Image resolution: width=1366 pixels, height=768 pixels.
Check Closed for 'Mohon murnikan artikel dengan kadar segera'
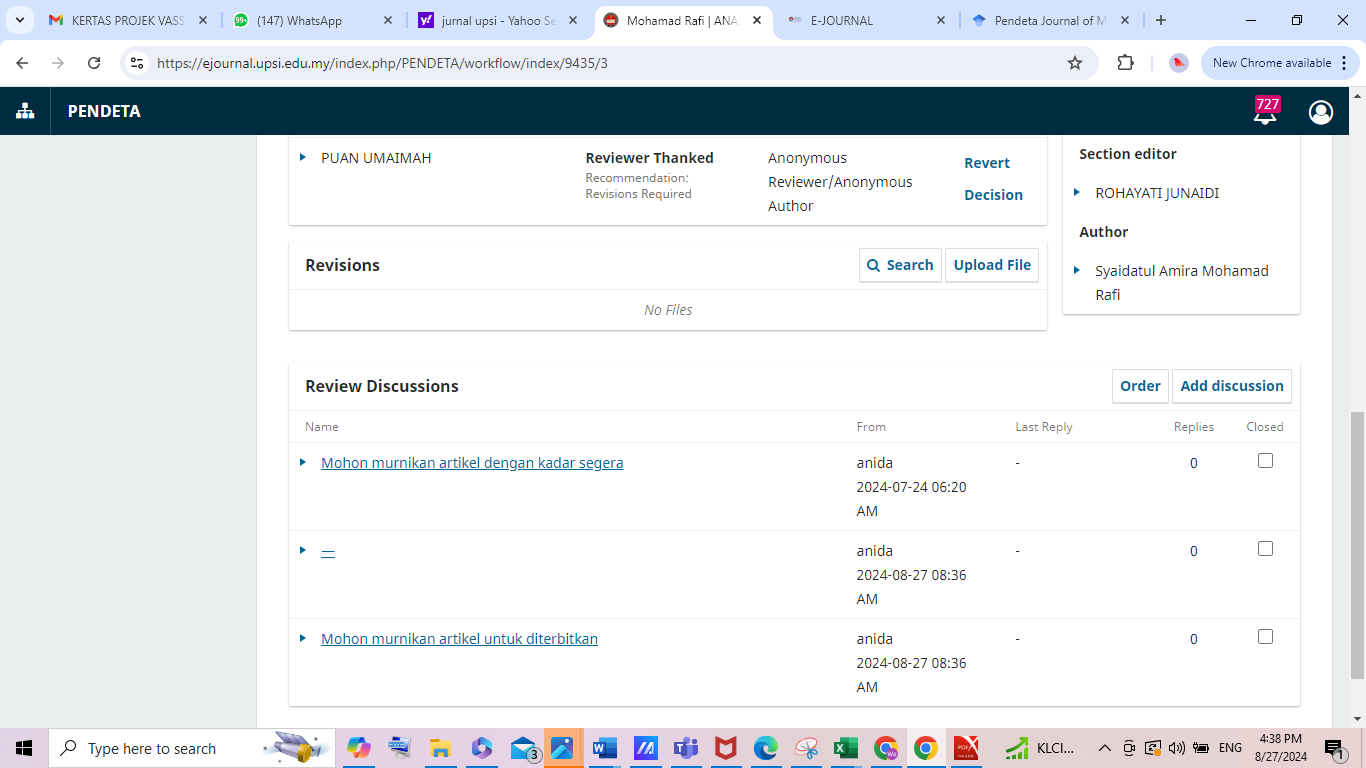pos(1265,461)
